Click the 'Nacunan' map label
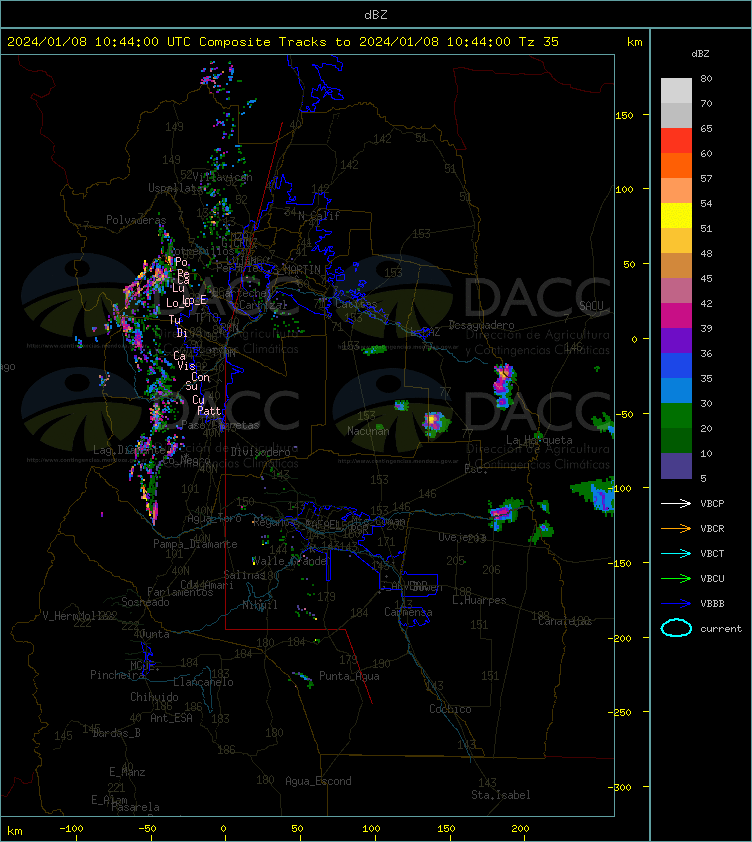The image size is (752, 842). point(368,431)
